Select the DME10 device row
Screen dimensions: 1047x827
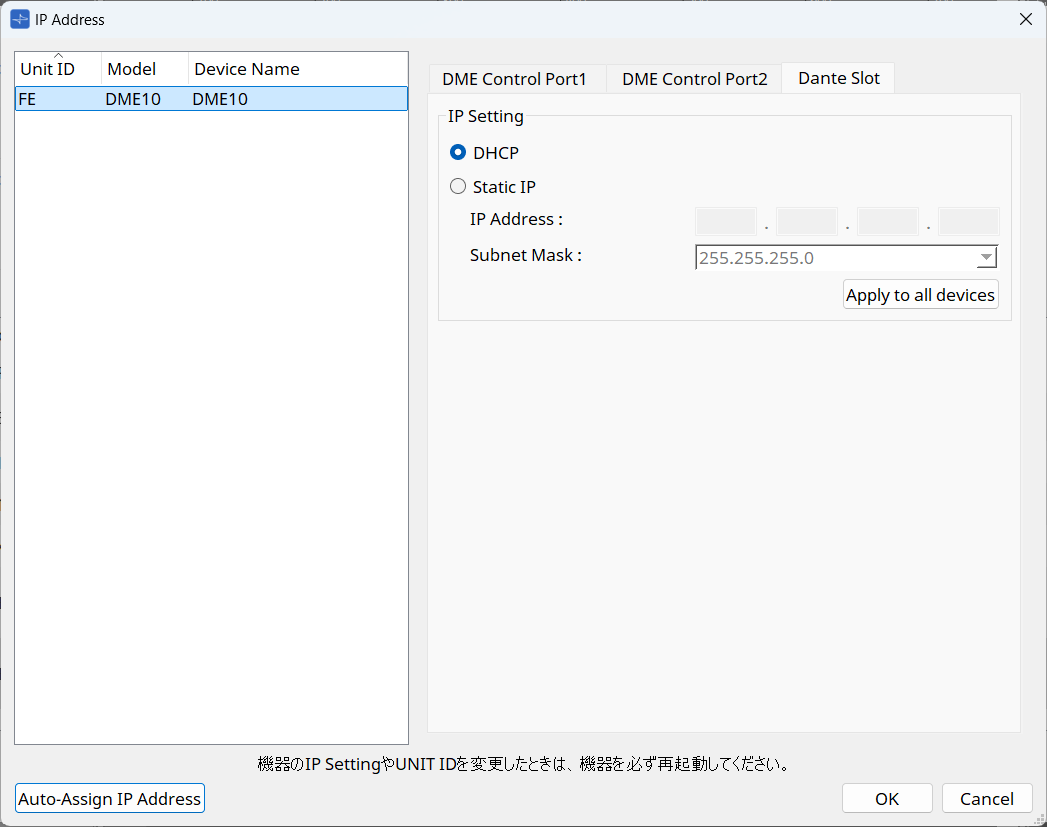(x=211, y=99)
